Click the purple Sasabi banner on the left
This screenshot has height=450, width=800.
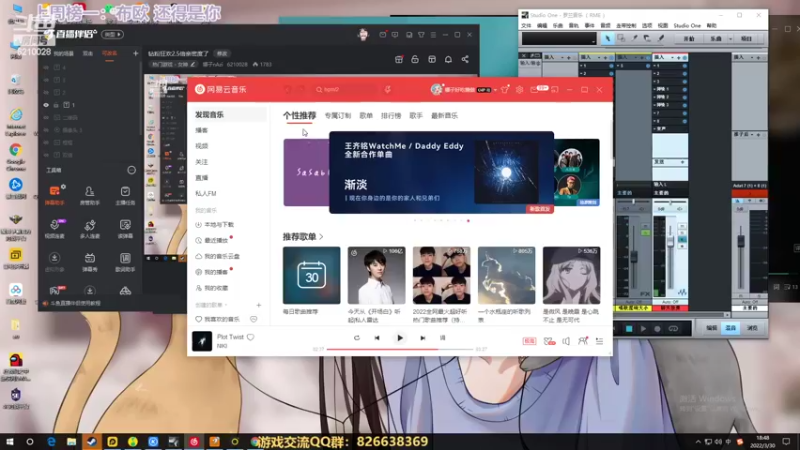click(306, 172)
